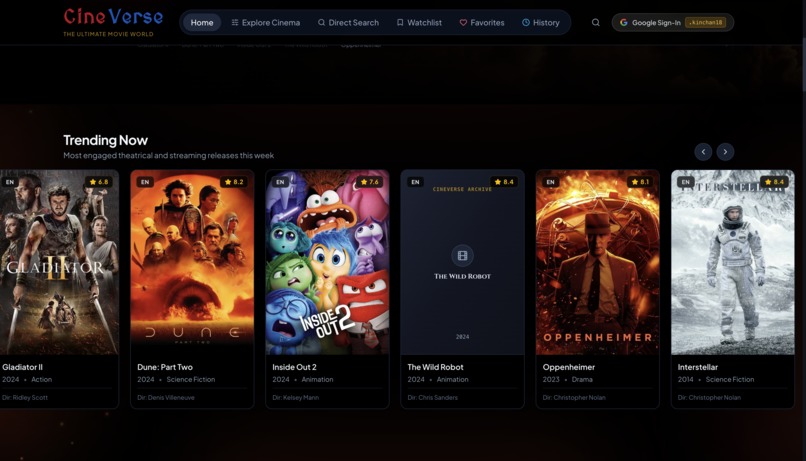Click the Trending Now heading
The image size is (806, 461).
(x=105, y=140)
